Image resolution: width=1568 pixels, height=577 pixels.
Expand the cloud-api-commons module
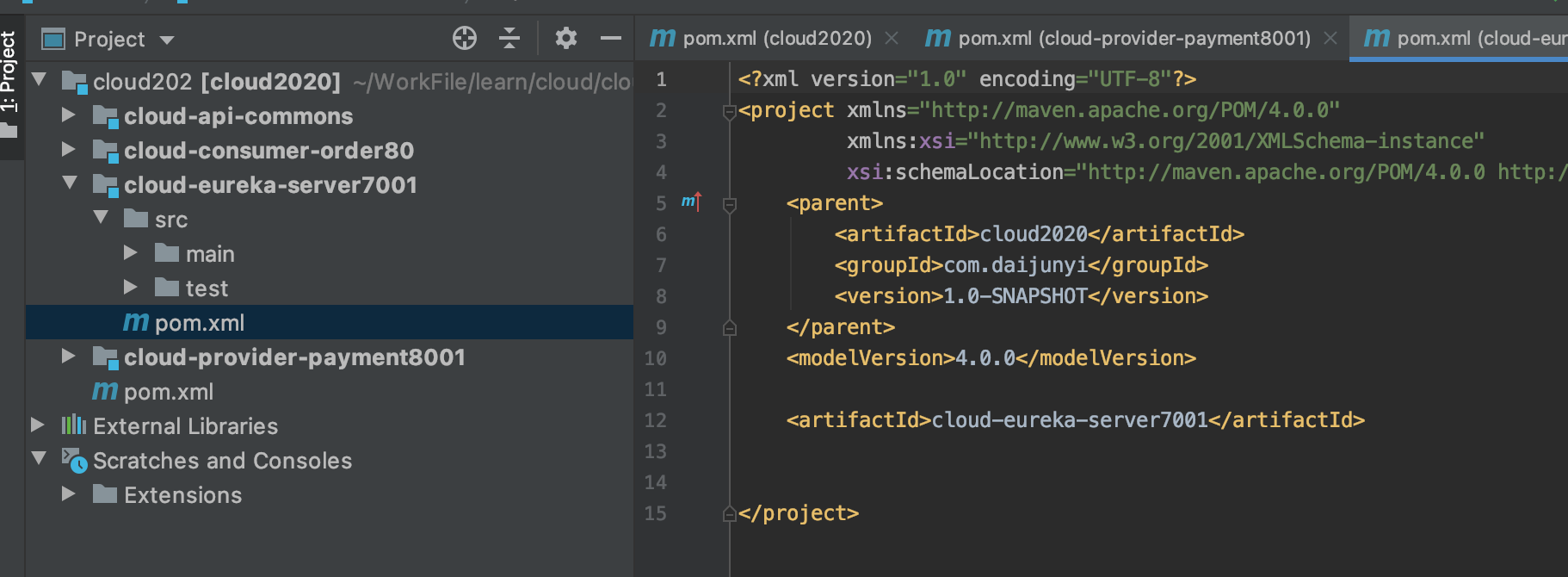click(69, 115)
